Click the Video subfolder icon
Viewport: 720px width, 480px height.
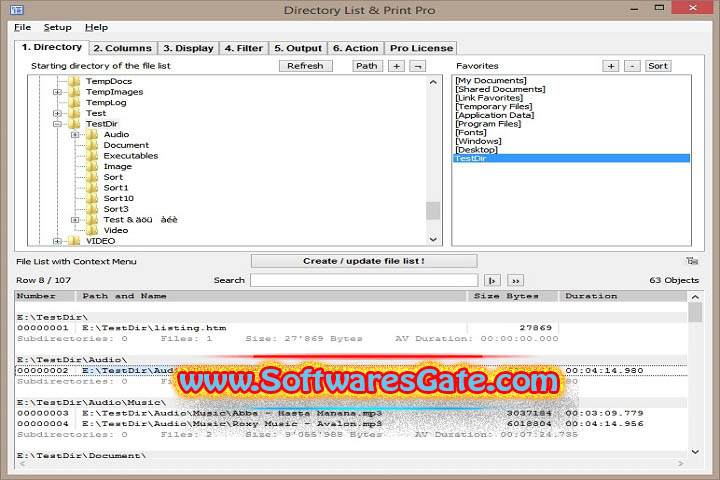click(92, 230)
